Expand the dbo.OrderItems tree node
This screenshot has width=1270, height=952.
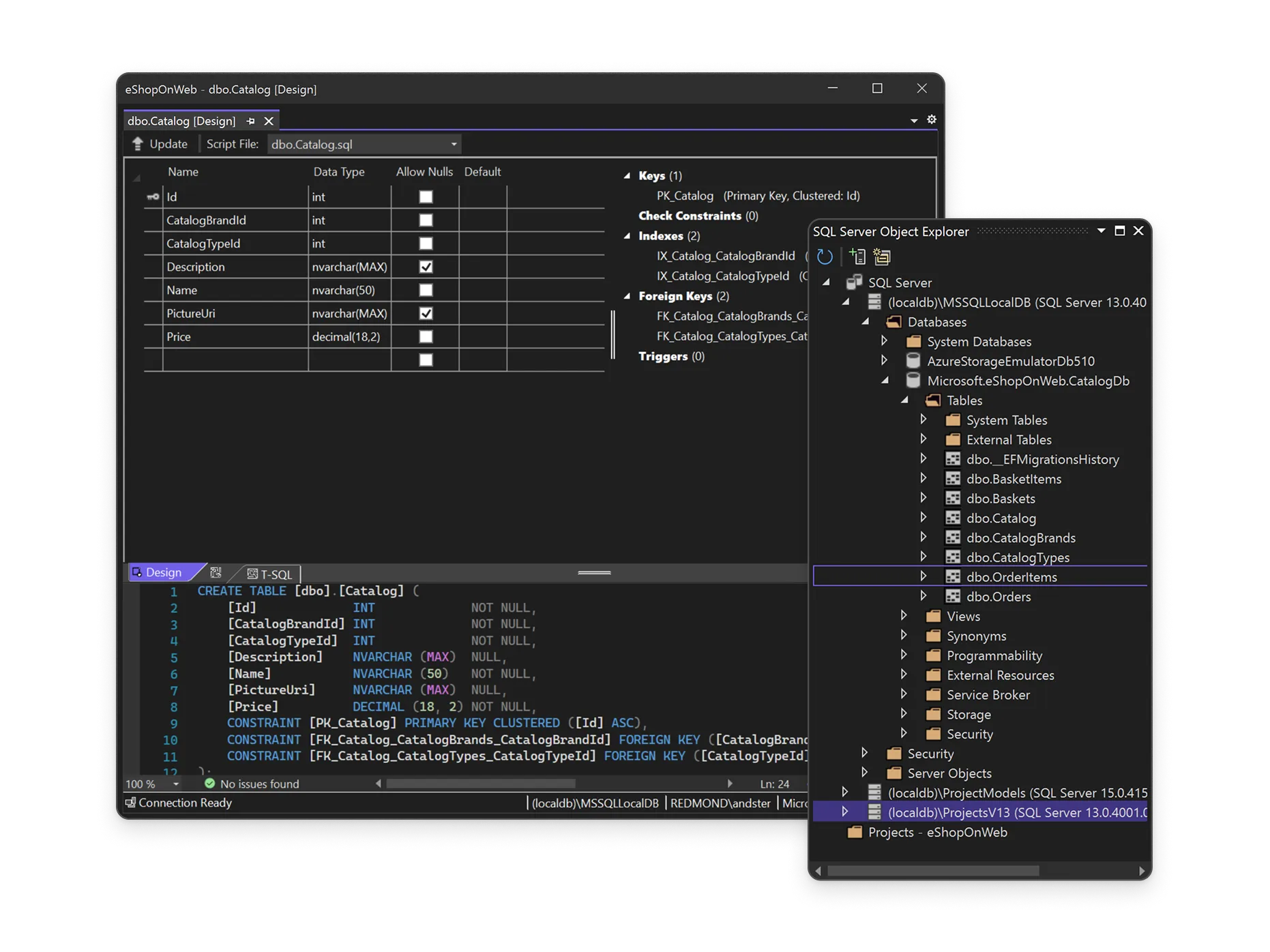[924, 576]
